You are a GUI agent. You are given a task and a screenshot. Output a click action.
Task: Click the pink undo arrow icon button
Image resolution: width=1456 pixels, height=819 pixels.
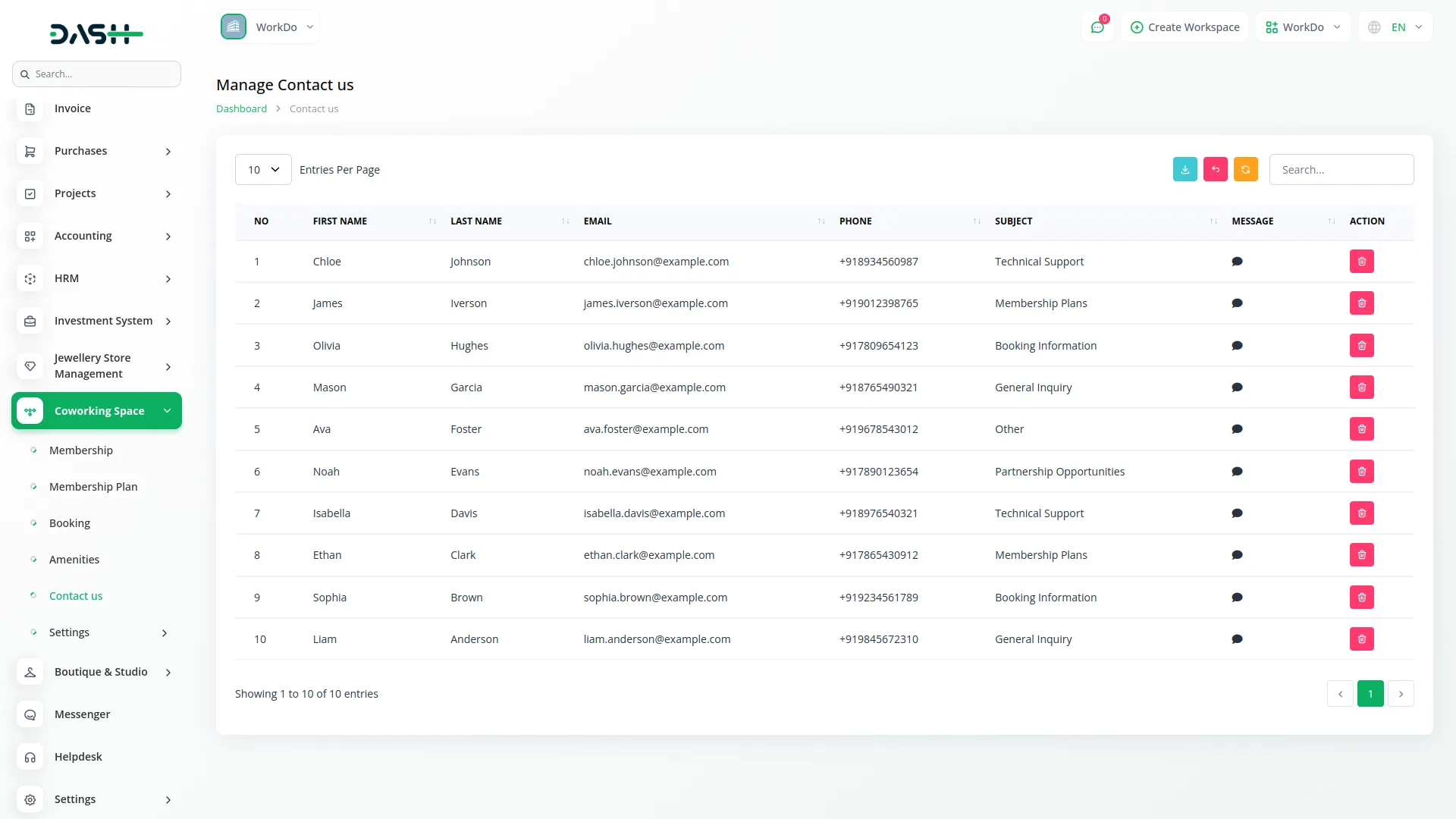click(1215, 170)
